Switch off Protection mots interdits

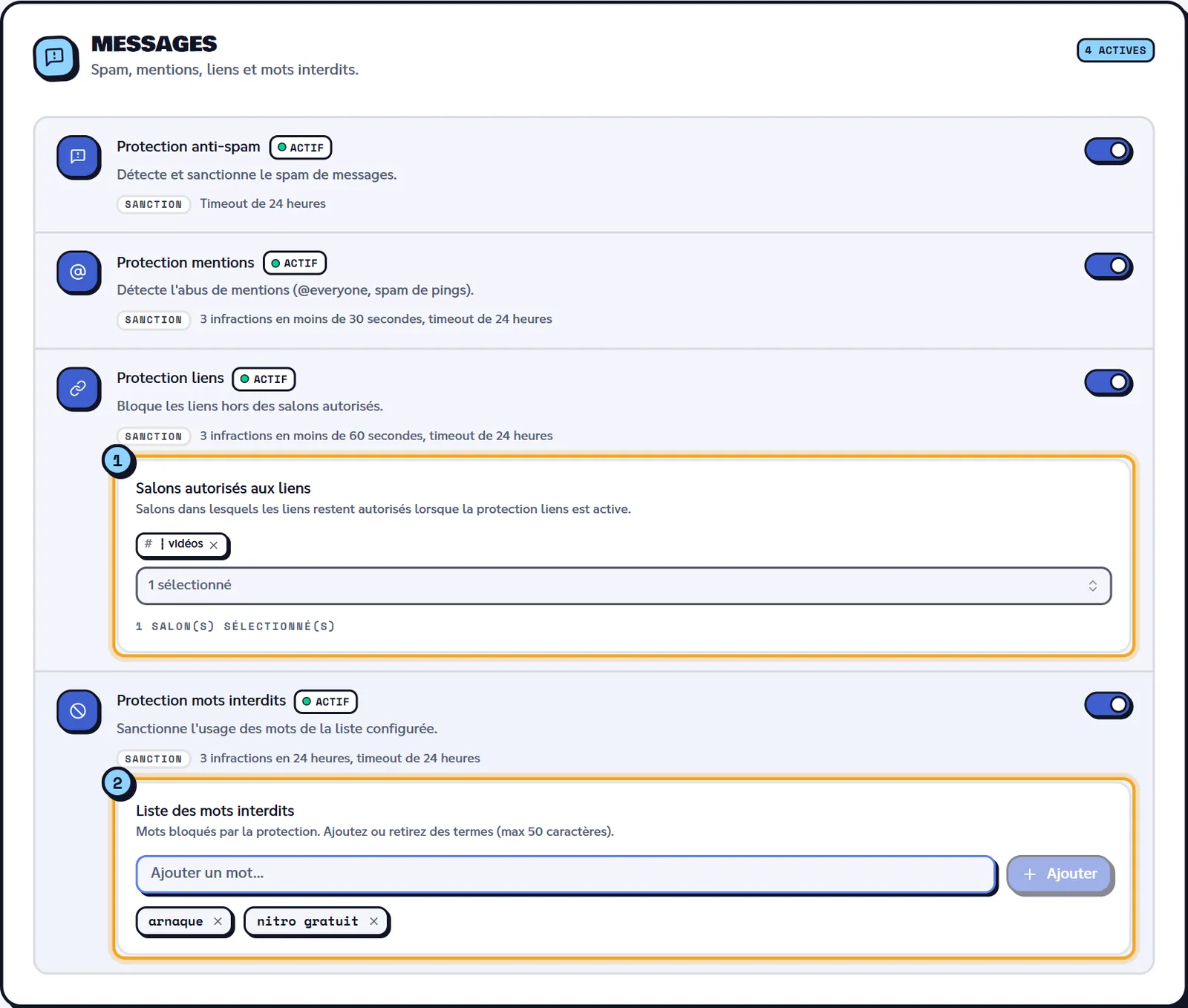(1109, 704)
